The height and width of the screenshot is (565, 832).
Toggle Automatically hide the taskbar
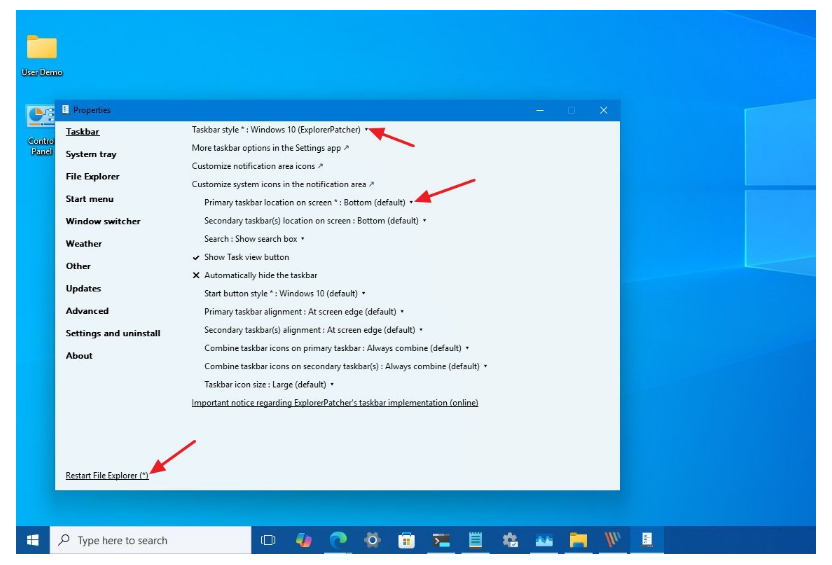260,275
